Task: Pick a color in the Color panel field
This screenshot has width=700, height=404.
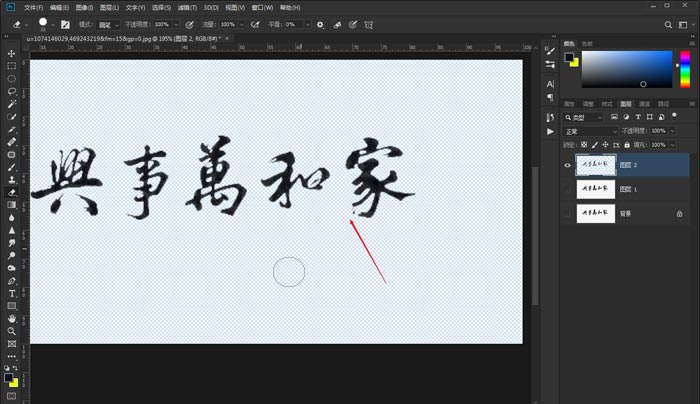Action: (627, 69)
